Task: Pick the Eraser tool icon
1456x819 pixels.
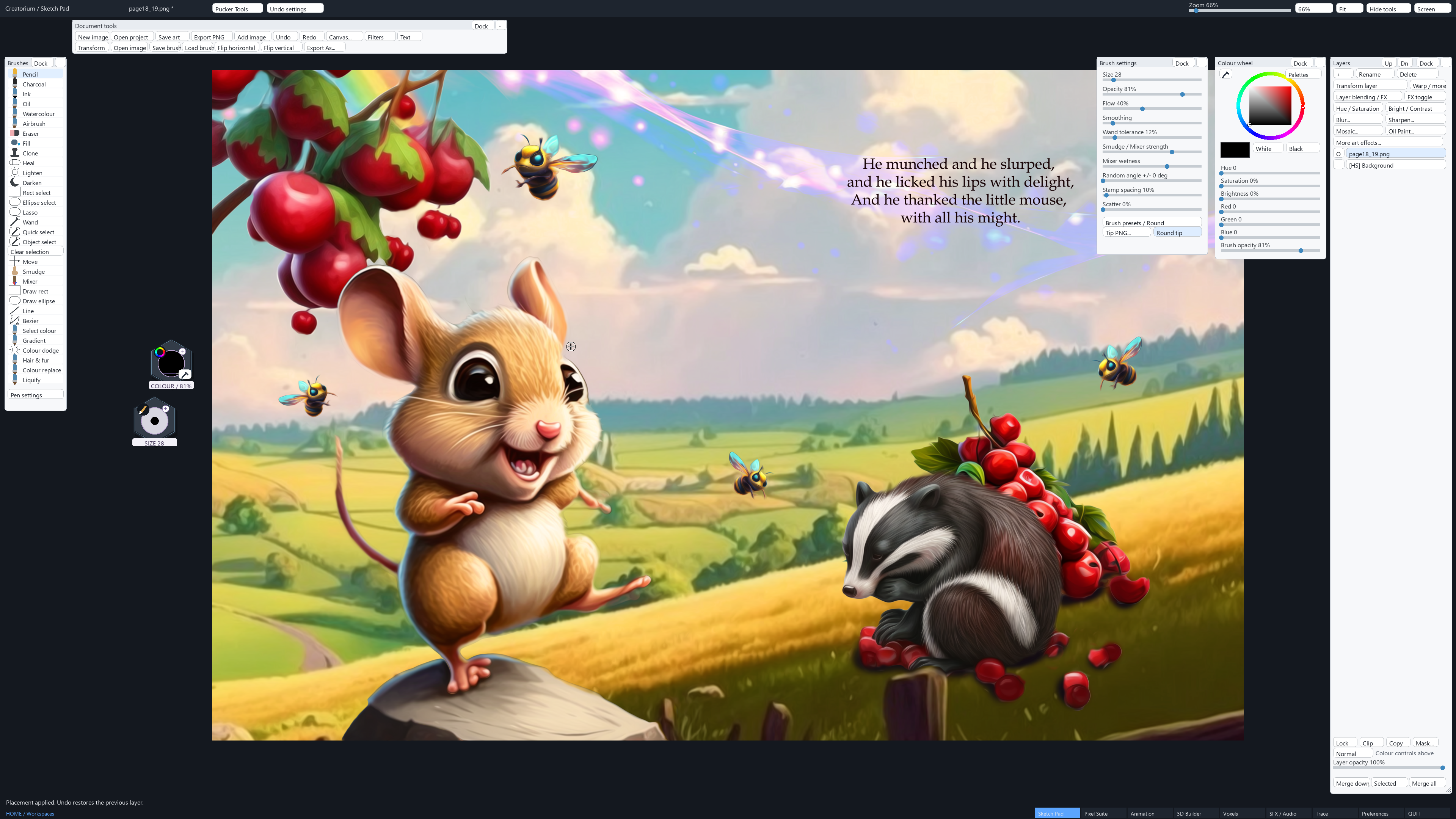Action: [x=15, y=133]
